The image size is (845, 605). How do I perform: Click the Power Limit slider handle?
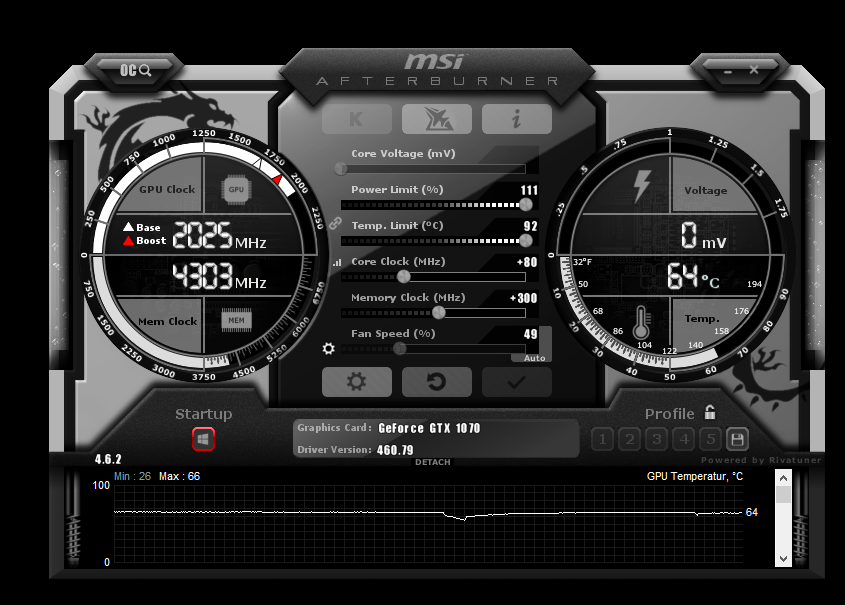point(526,204)
